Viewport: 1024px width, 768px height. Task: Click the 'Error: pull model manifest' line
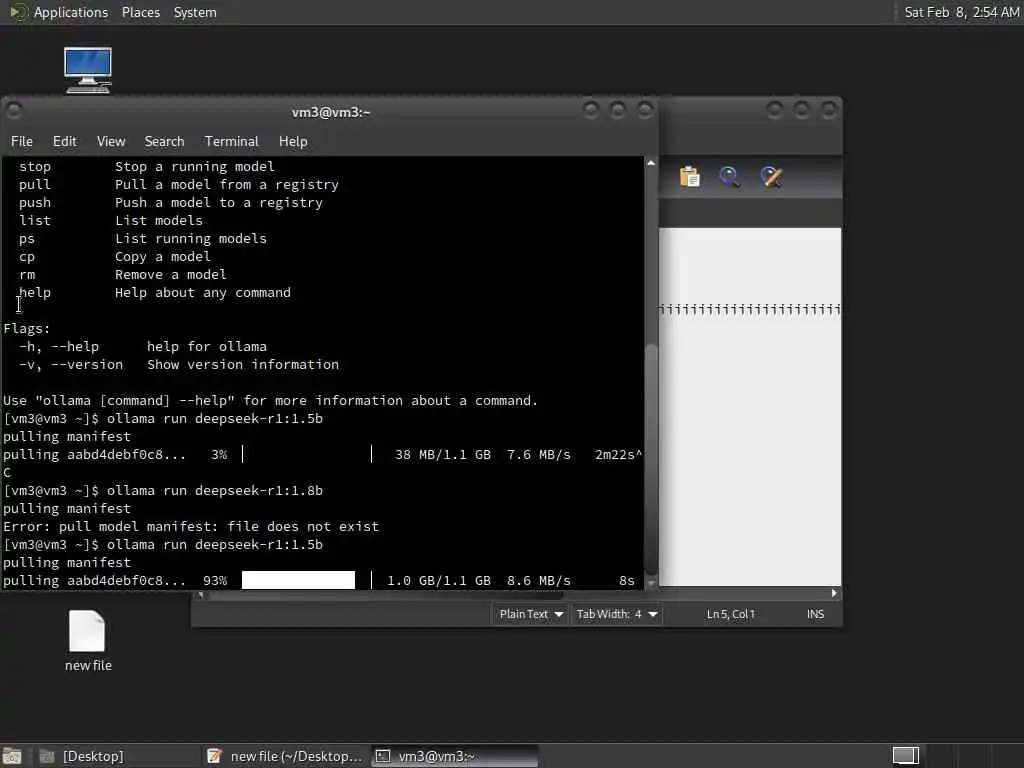click(x=191, y=526)
